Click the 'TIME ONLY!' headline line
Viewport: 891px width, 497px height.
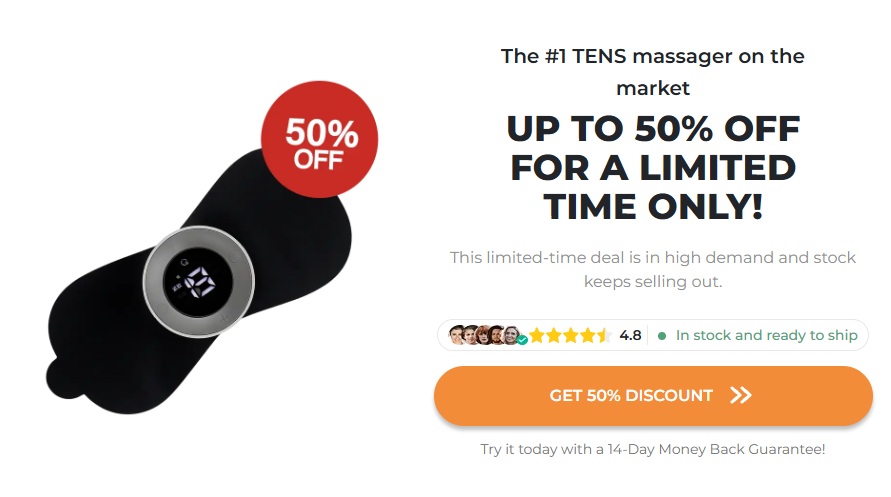point(652,205)
